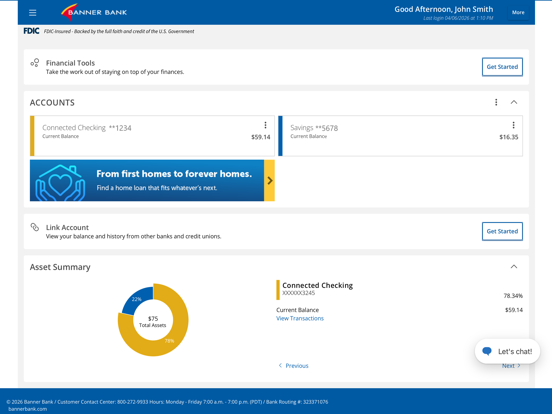Open the Accounts section options menu
Image resolution: width=552 pixels, height=414 pixels.
(496, 102)
